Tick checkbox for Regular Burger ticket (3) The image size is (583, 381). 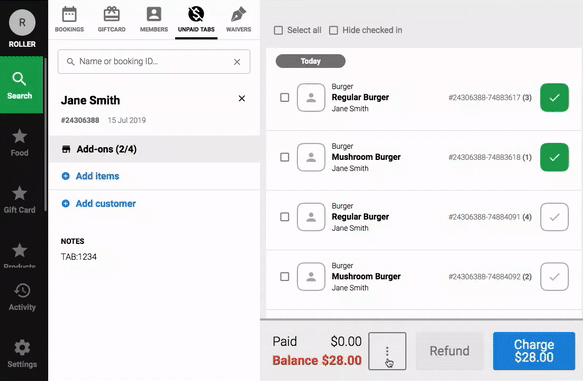[x=284, y=97]
